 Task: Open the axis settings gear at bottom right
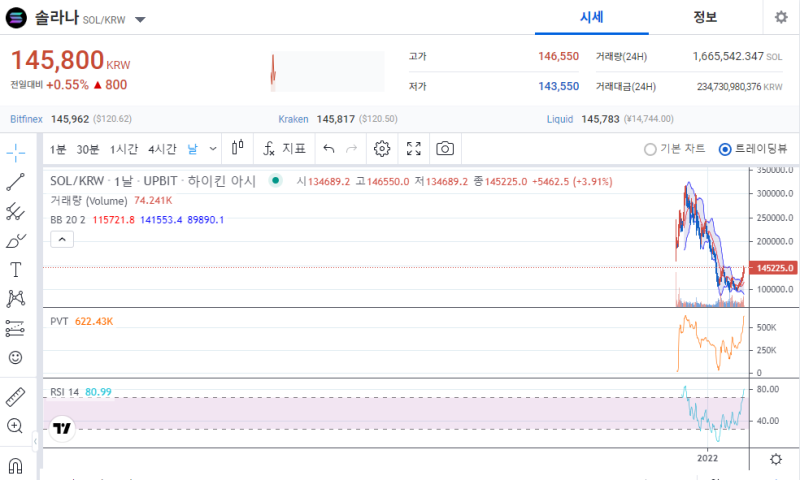(776, 459)
